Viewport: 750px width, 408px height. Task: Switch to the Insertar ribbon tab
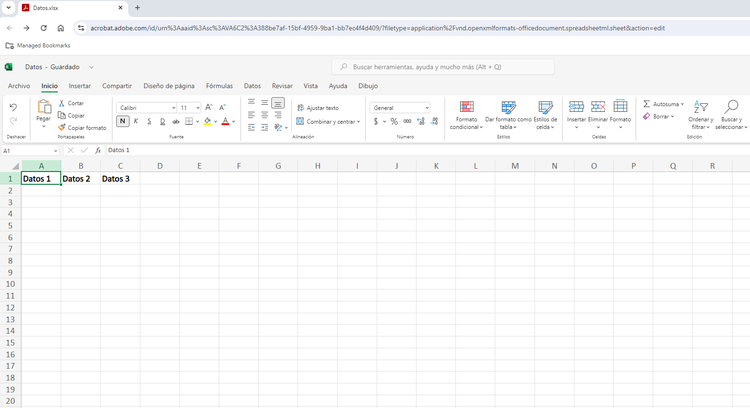coord(79,86)
